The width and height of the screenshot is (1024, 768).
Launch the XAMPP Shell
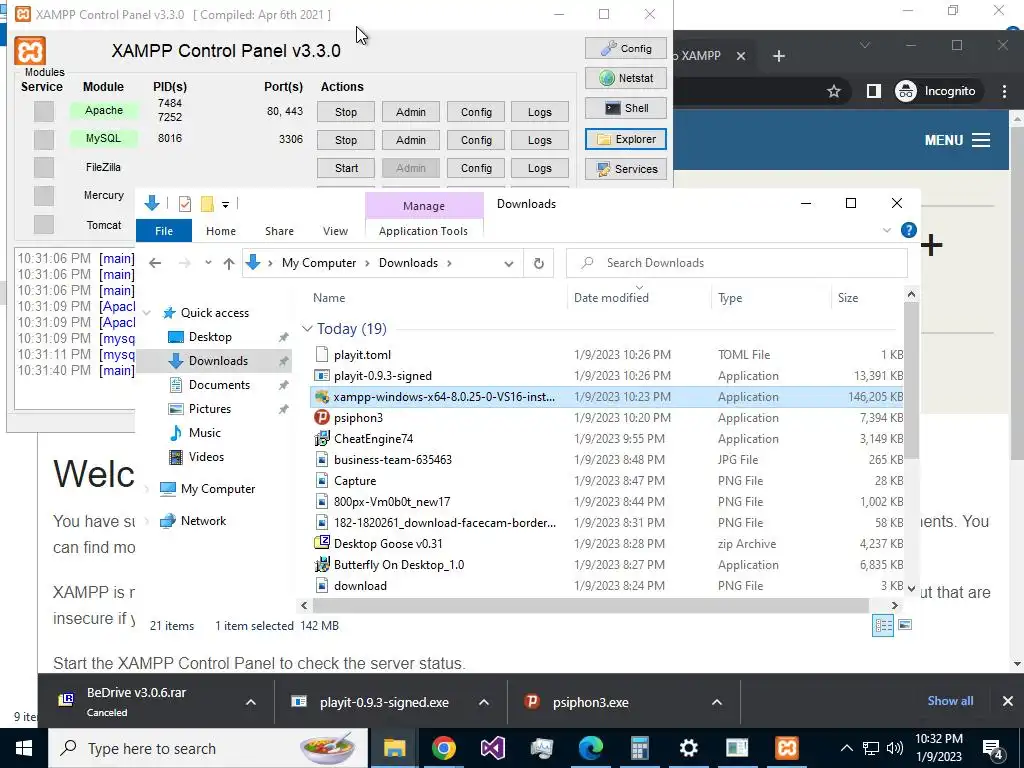pos(626,108)
